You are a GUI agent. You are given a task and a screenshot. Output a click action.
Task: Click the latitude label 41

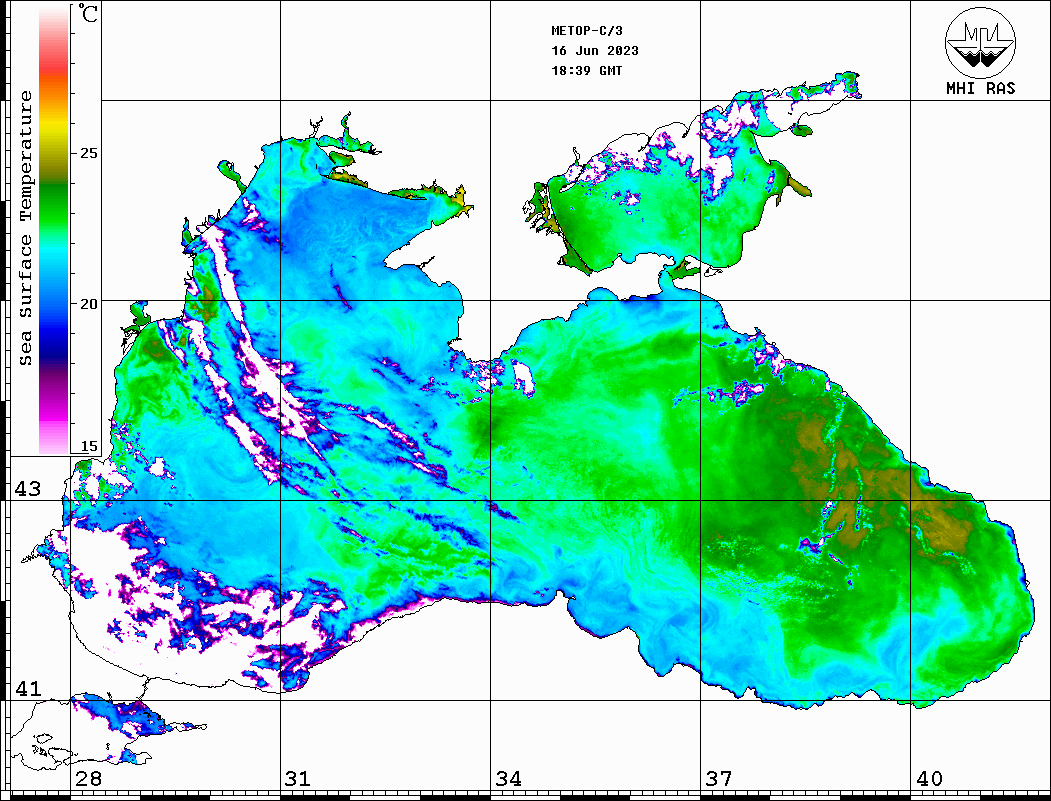[27, 689]
